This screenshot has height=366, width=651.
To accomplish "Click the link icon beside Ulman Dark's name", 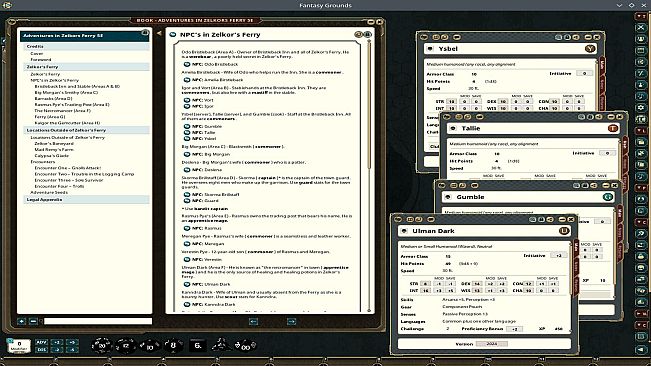I will point(404,231).
